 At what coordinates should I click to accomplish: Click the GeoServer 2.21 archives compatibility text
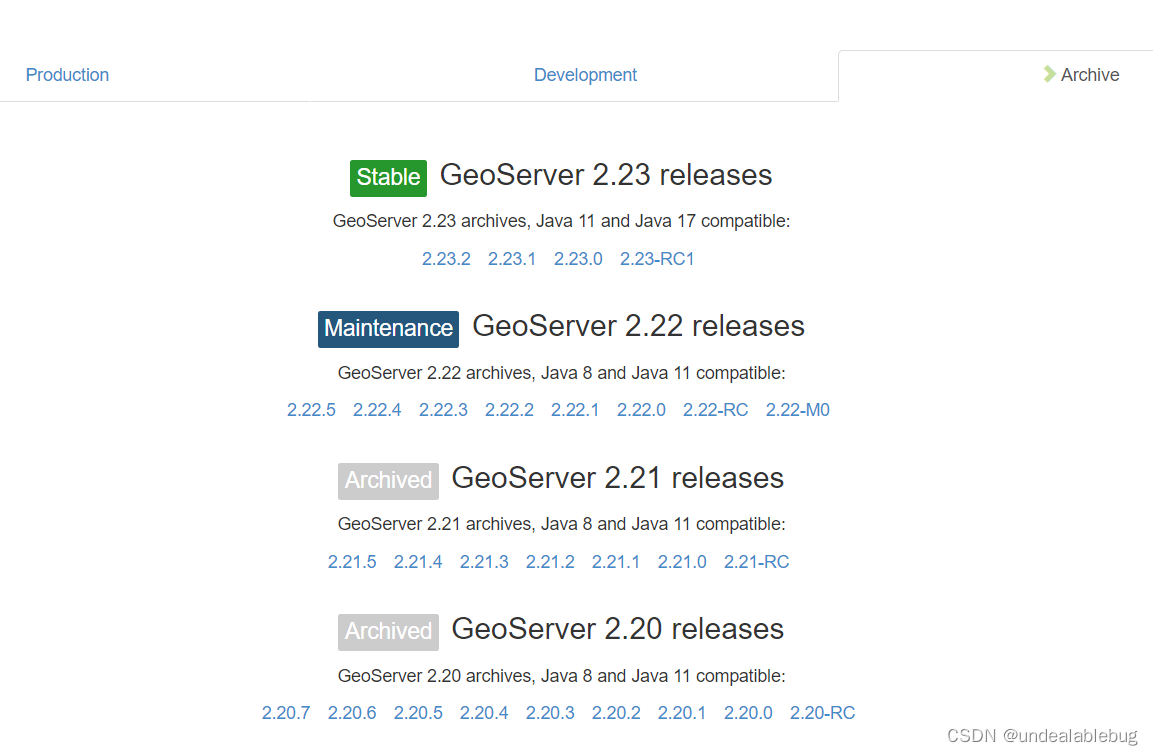tap(561, 524)
